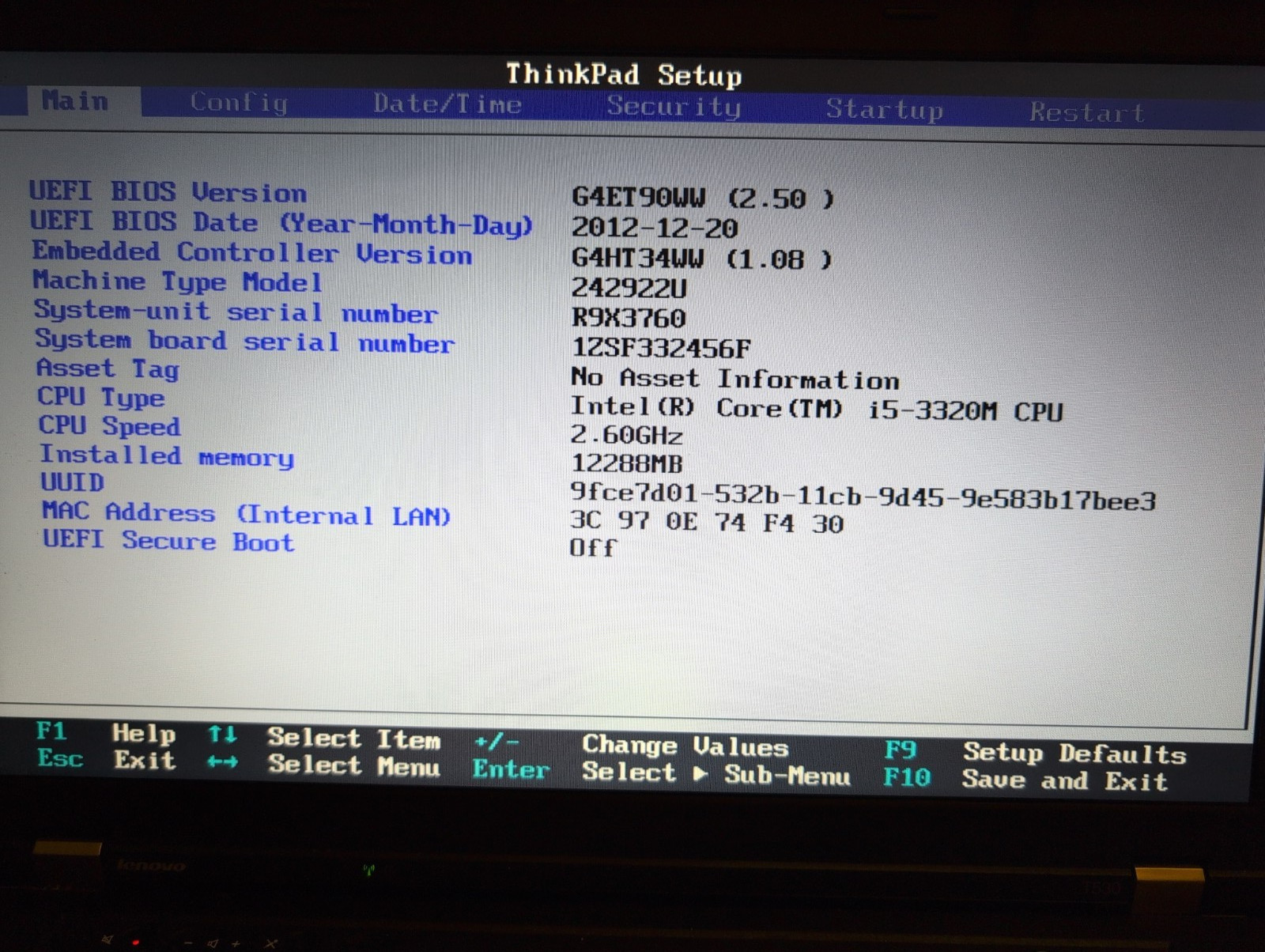Click the 2012-12-20 date value
1265x952 pixels.
[x=655, y=229]
